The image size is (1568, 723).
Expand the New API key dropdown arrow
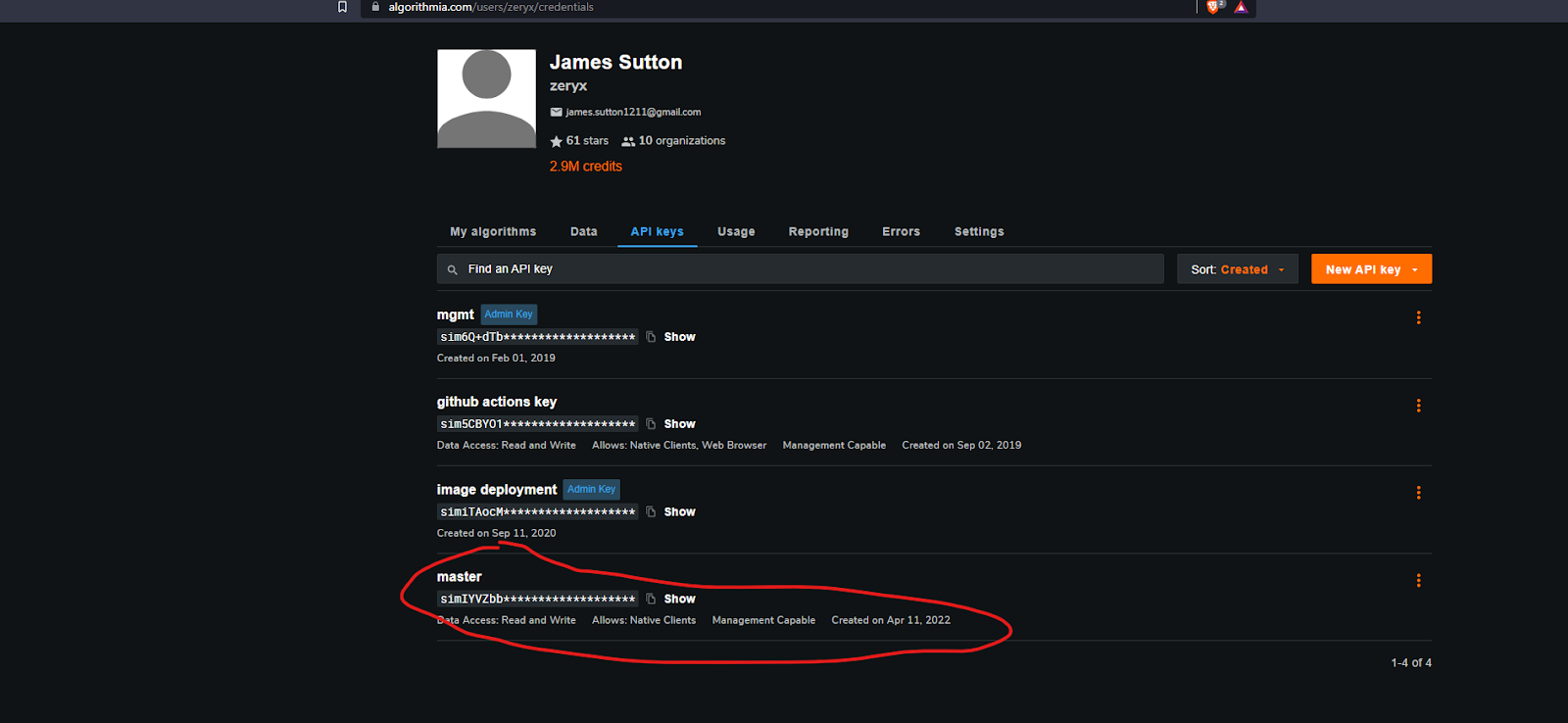click(x=1415, y=269)
